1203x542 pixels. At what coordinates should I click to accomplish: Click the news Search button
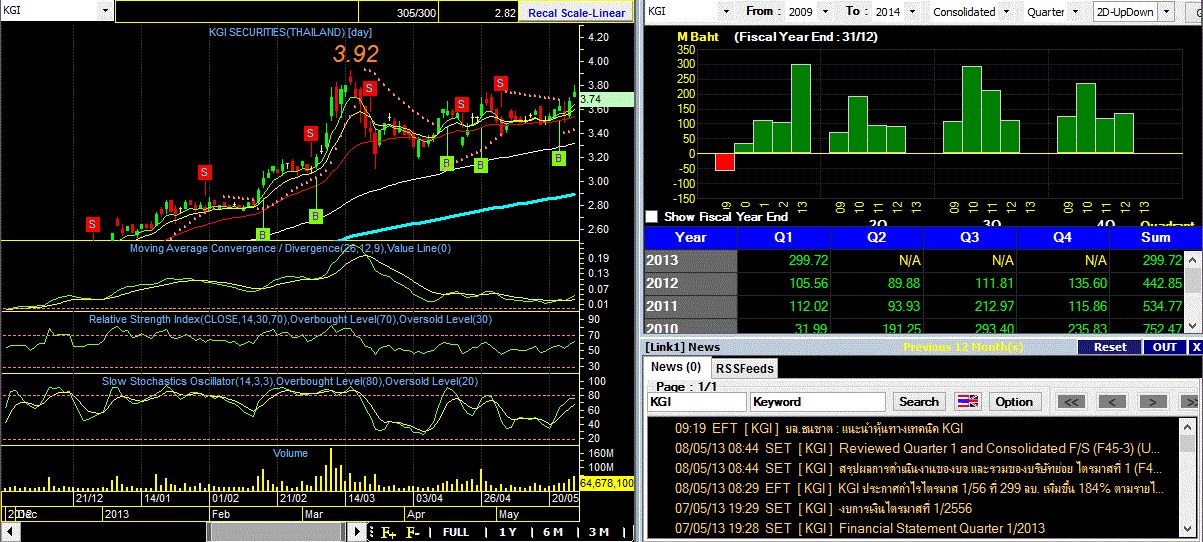tap(919, 401)
